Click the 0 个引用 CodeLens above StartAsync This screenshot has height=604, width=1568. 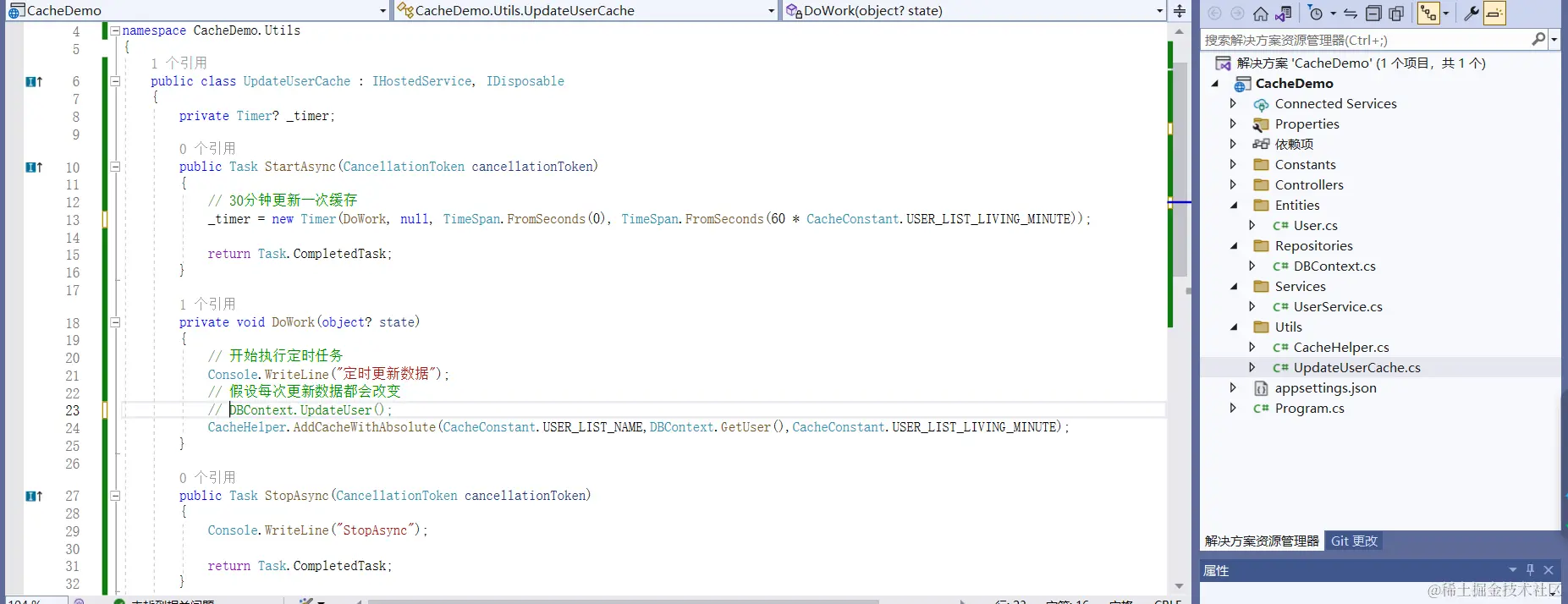207,149
